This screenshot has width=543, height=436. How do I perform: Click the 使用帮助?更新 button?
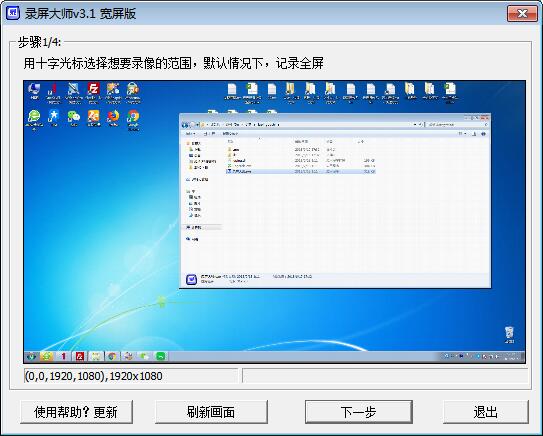pos(77,412)
